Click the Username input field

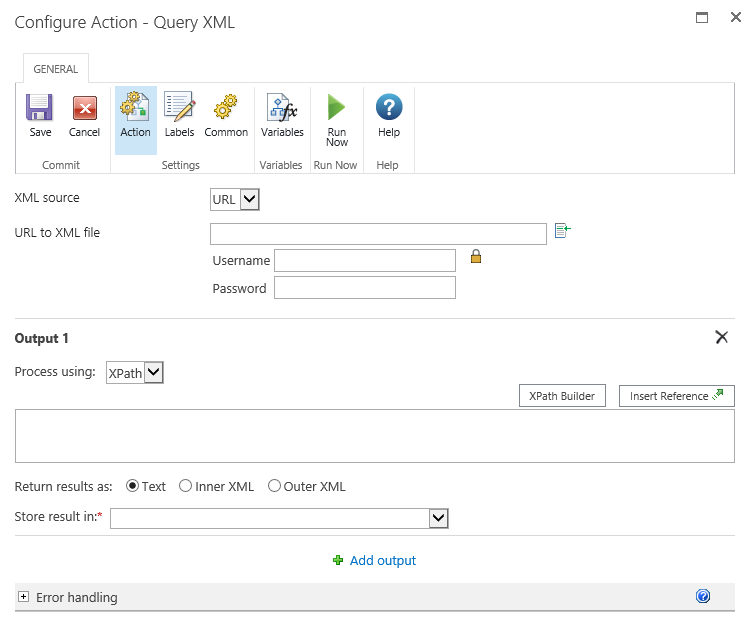[x=365, y=261]
